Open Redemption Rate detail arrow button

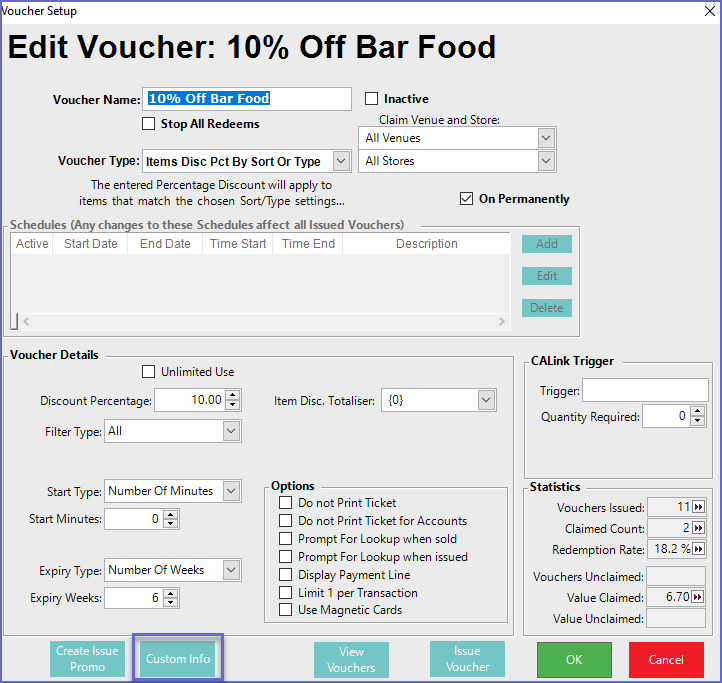(698, 550)
